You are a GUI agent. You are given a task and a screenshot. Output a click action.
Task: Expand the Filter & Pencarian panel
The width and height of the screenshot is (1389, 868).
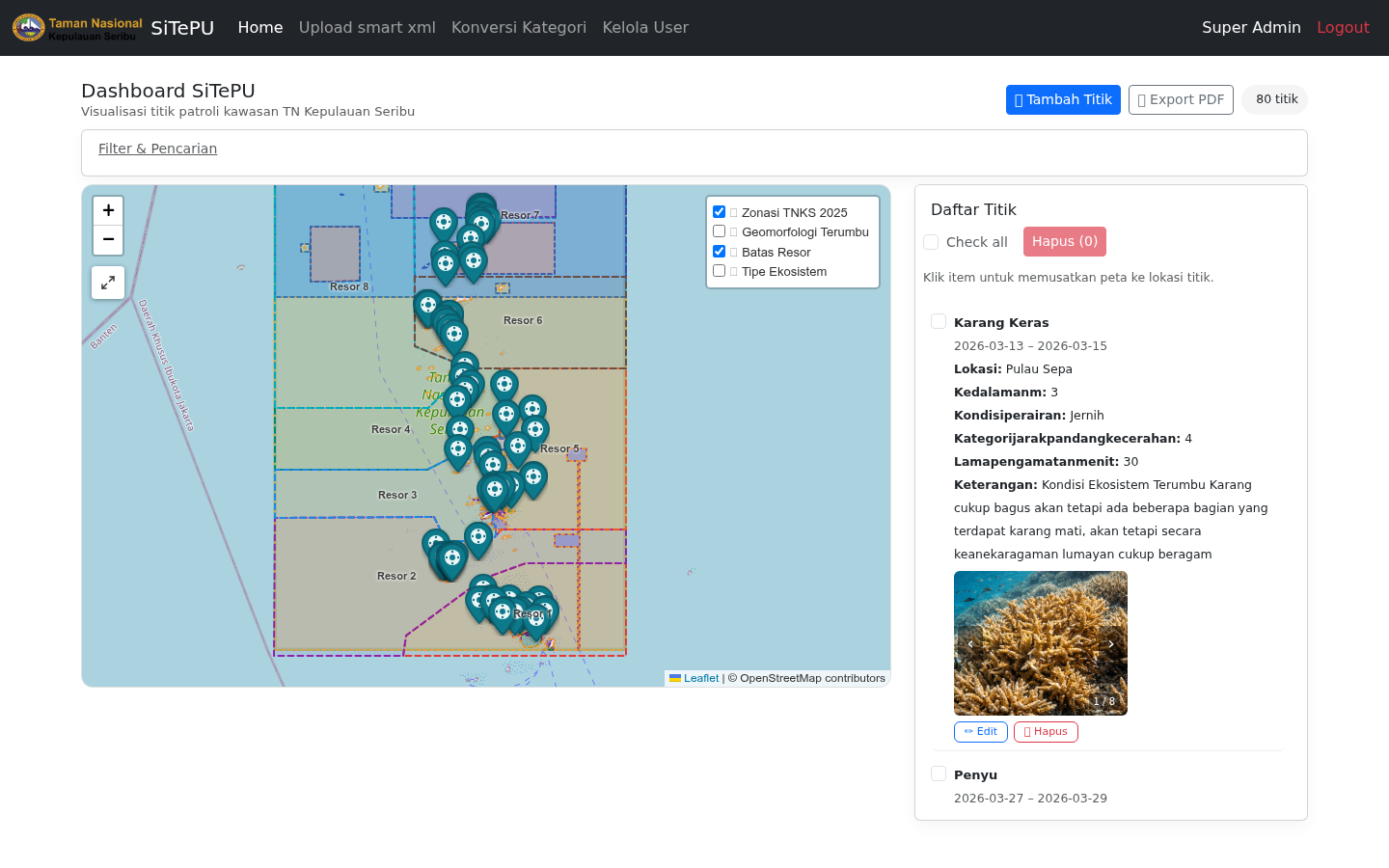tap(157, 149)
